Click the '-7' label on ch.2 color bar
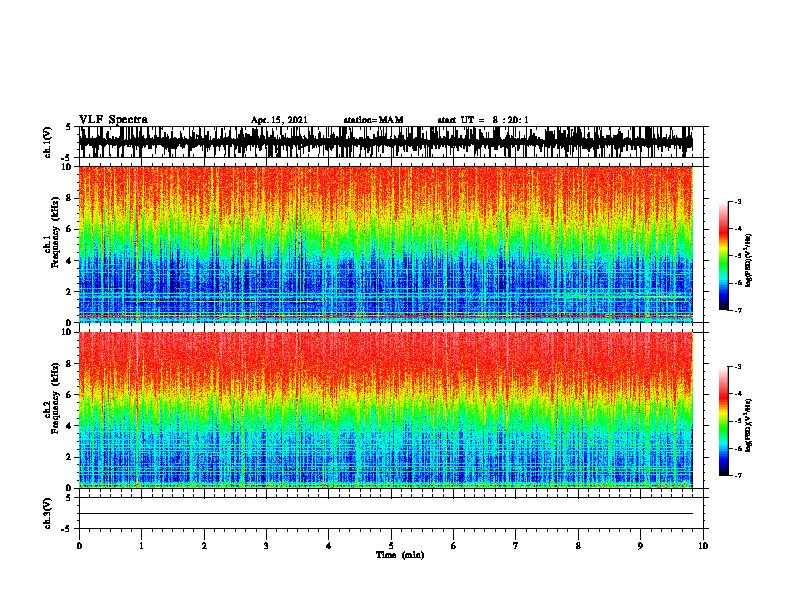792x612 pixels. click(x=737, y=475)
